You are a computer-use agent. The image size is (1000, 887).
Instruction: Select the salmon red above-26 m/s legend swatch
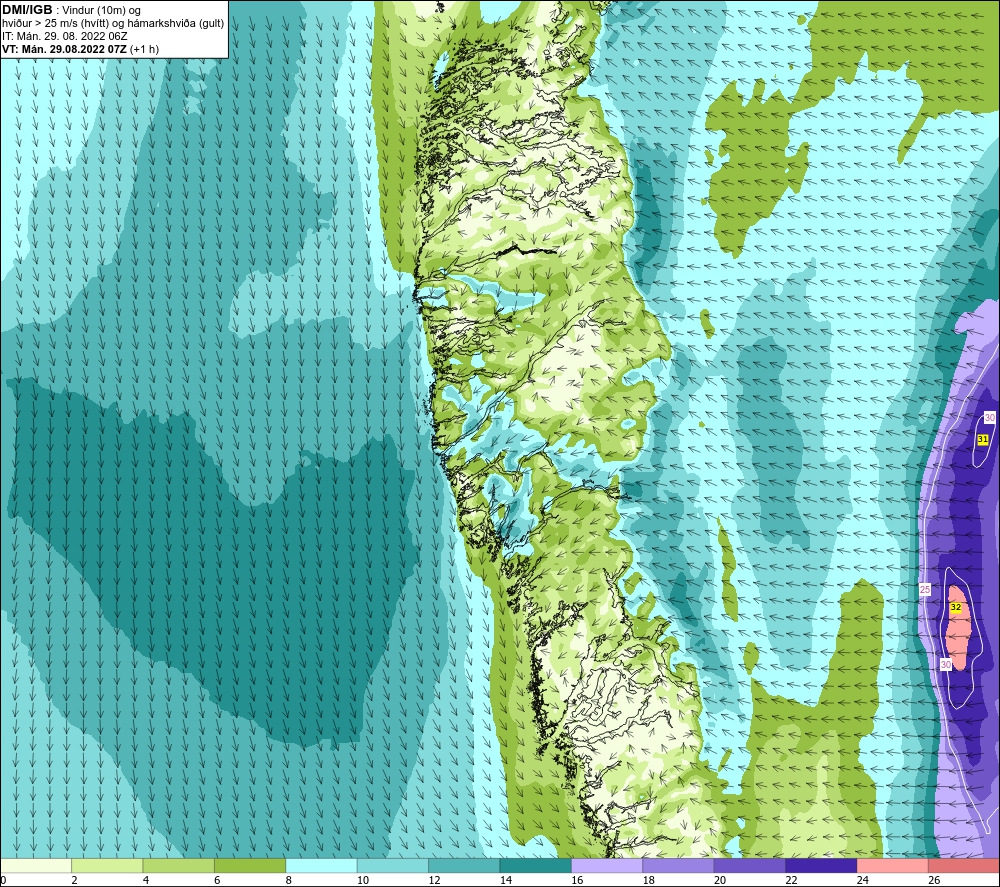tap(964, 866)
